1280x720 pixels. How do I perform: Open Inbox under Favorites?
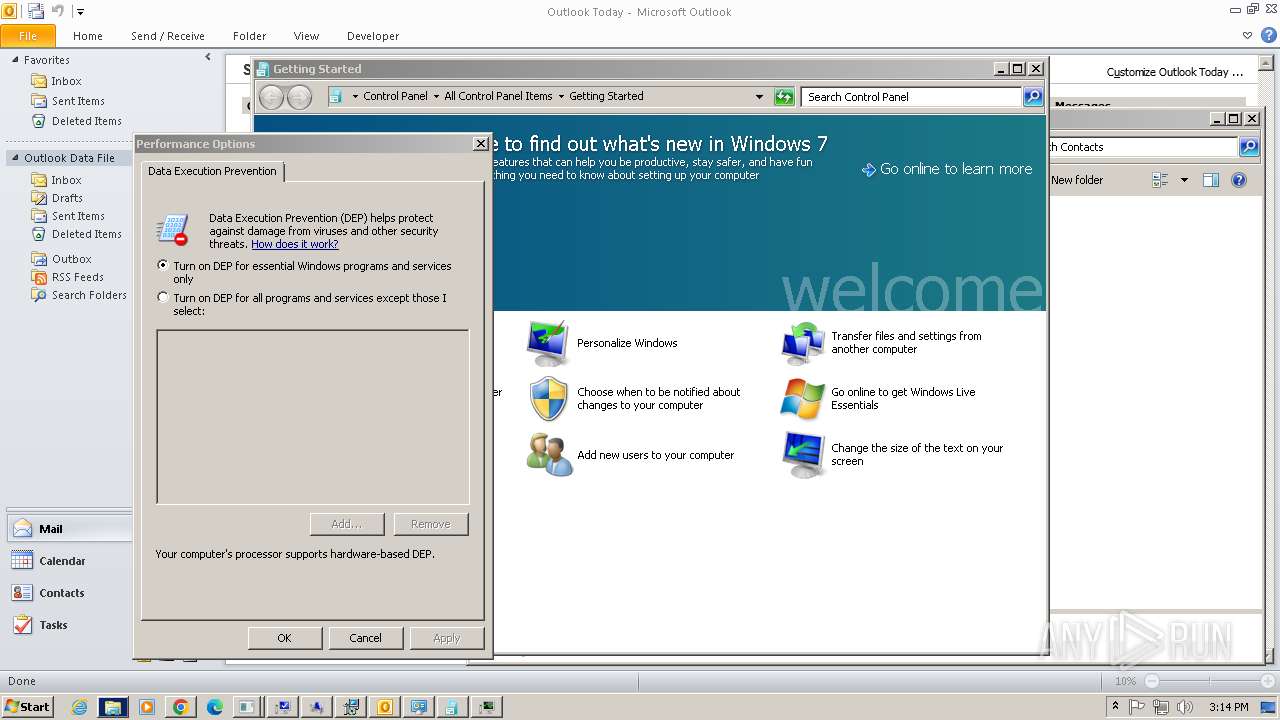[x=66, y=81]
